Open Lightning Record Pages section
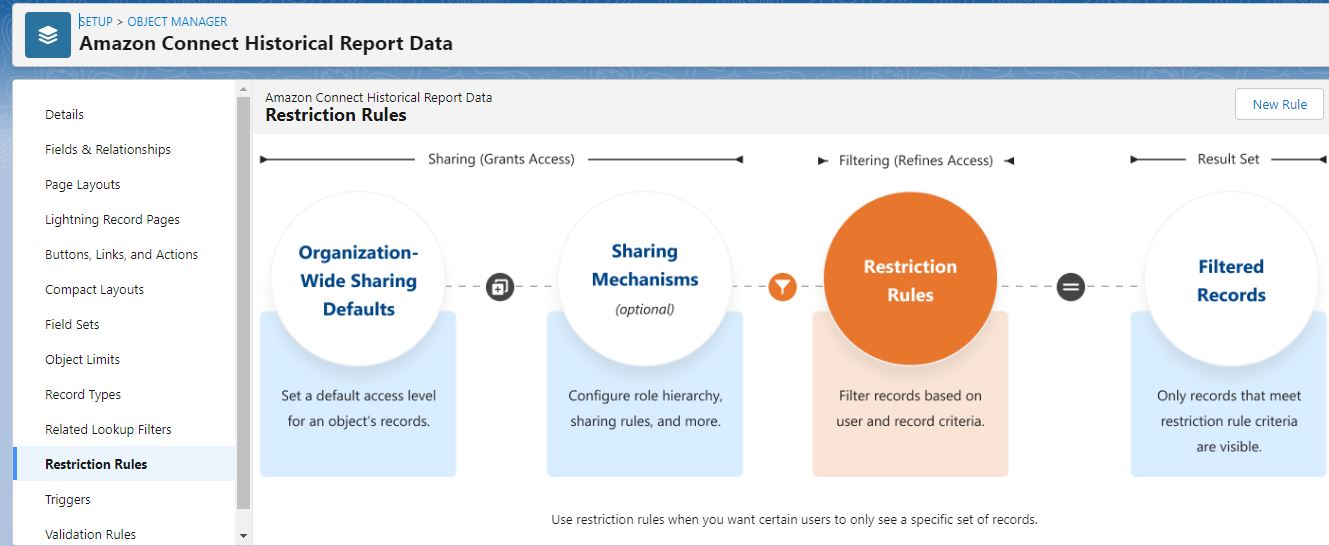 click(x=112, y=219)
